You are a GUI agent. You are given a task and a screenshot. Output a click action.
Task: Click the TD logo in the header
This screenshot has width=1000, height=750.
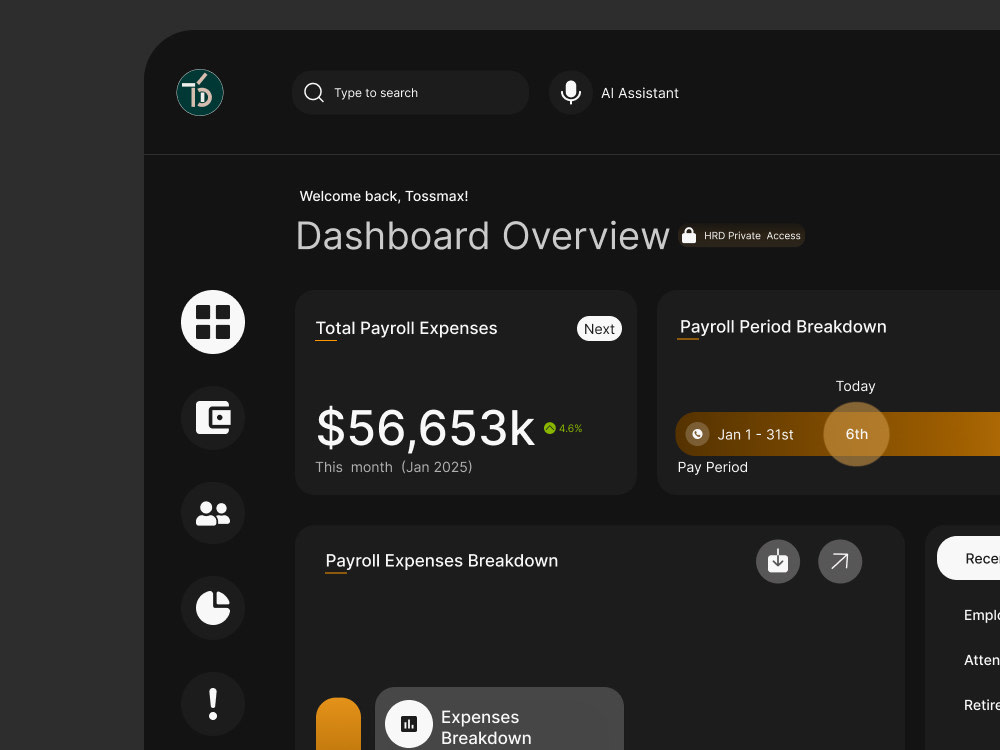coord(200,92)
